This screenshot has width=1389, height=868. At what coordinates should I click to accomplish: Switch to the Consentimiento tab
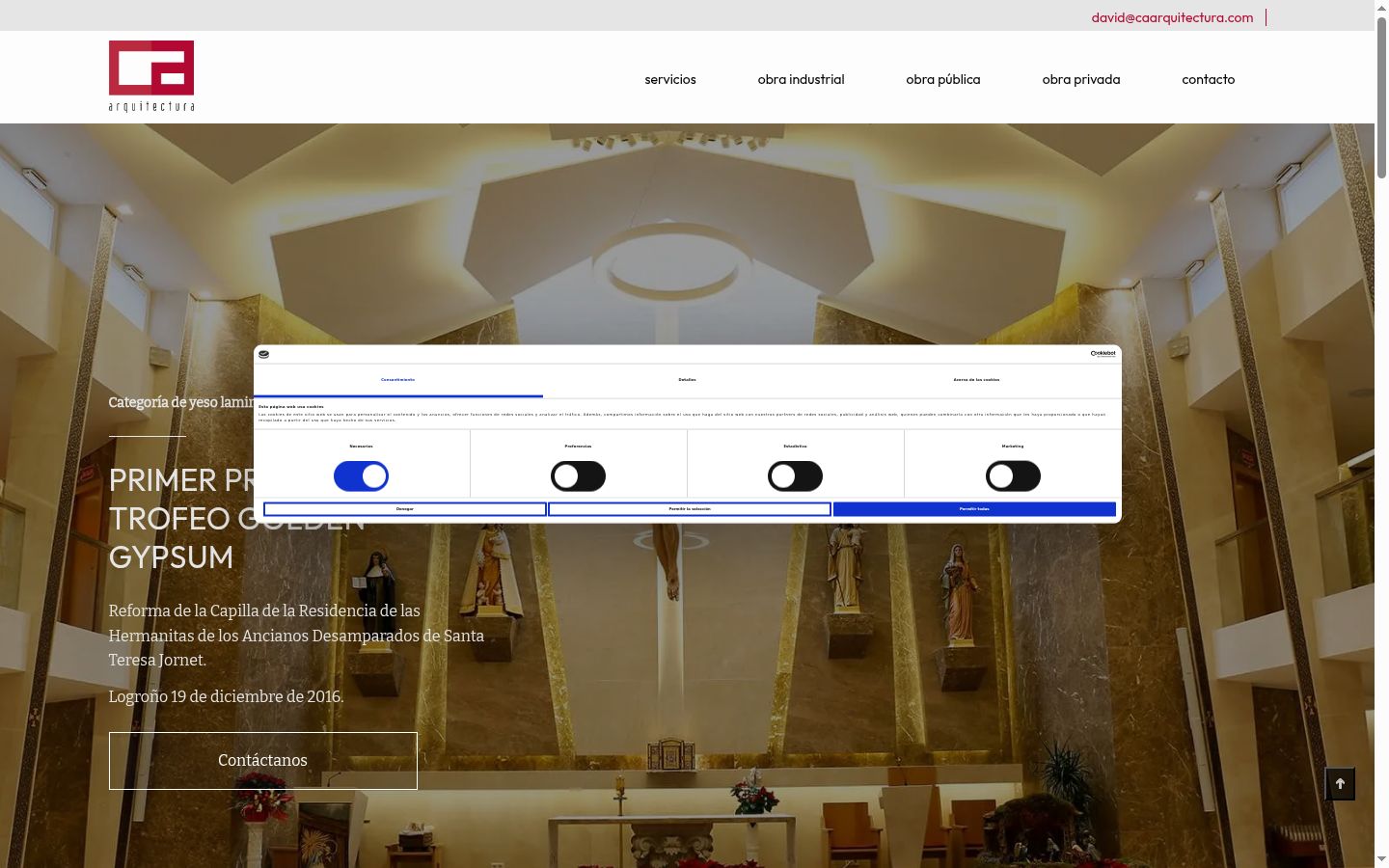point(397,380)
